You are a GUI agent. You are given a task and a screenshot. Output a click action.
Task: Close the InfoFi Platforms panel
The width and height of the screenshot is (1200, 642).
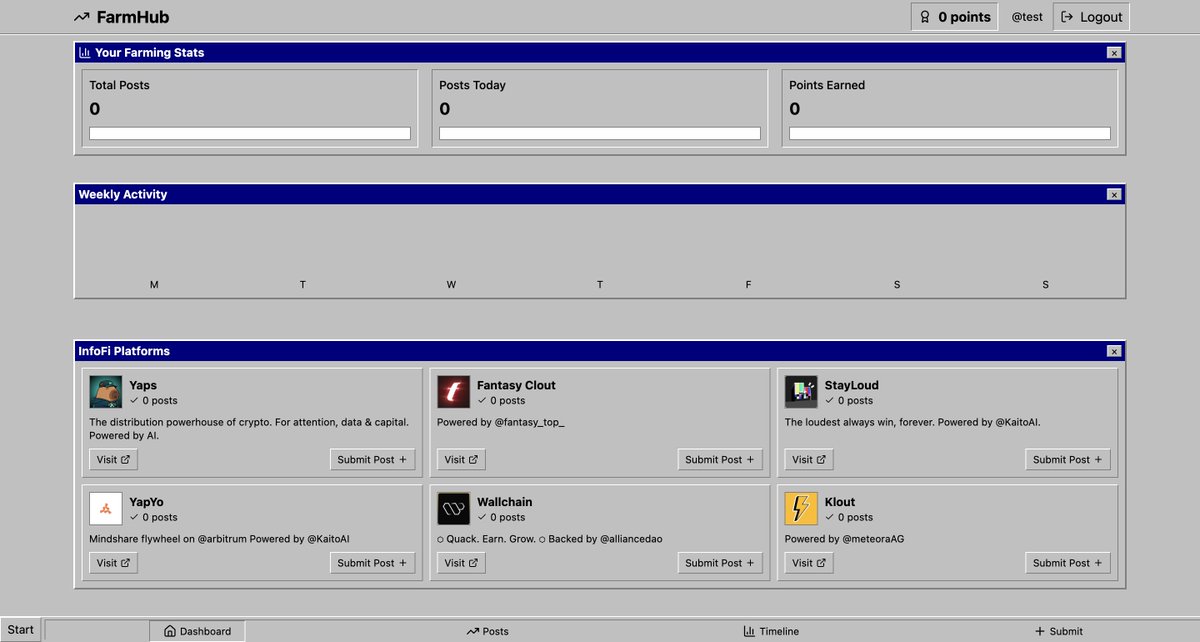(1114, 351)
